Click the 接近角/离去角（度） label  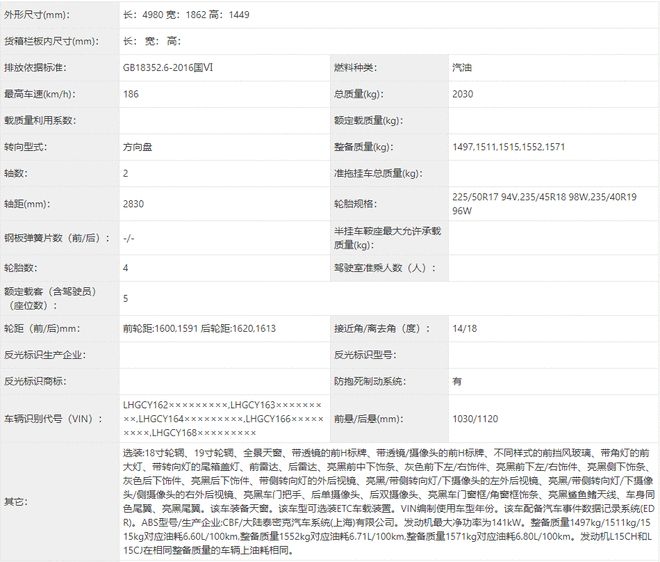click(383, 328)
